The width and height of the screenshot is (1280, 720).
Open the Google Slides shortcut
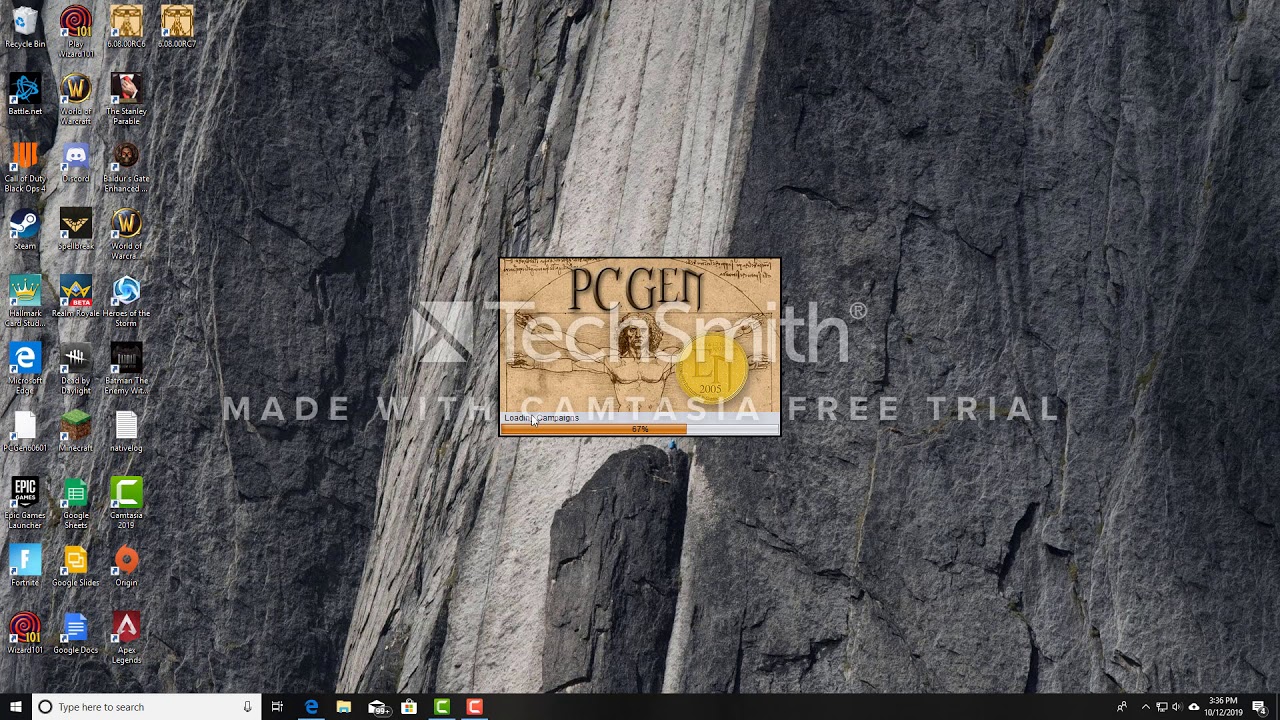(x=76, y=566)
